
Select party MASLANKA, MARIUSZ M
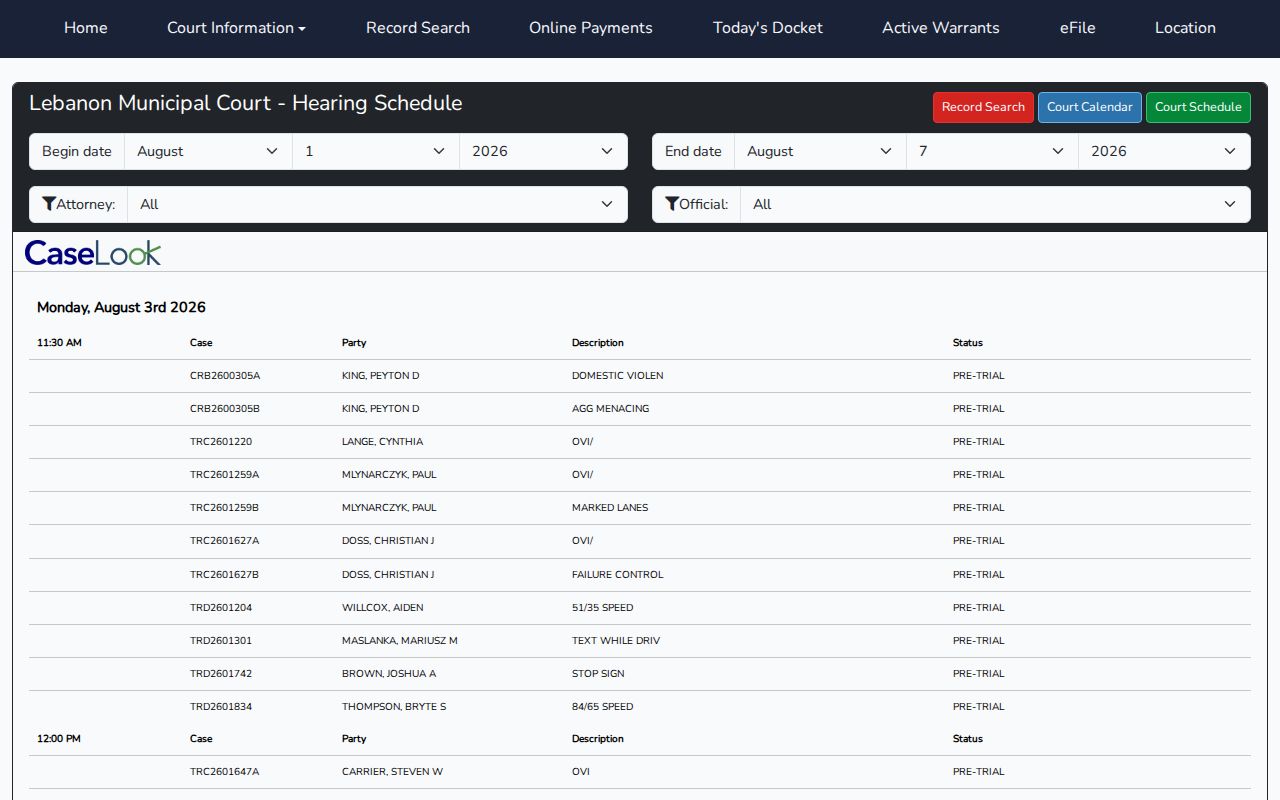399,641
